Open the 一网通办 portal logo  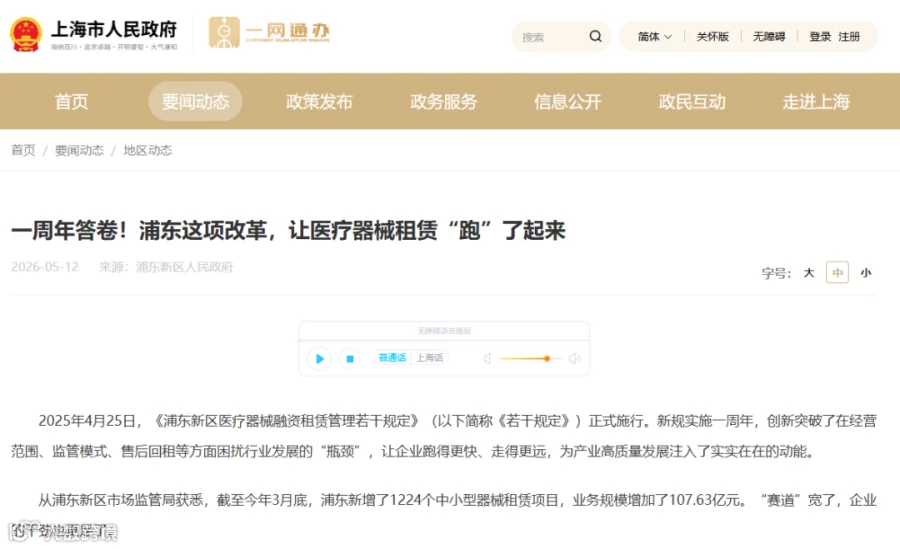coord(269,32)
